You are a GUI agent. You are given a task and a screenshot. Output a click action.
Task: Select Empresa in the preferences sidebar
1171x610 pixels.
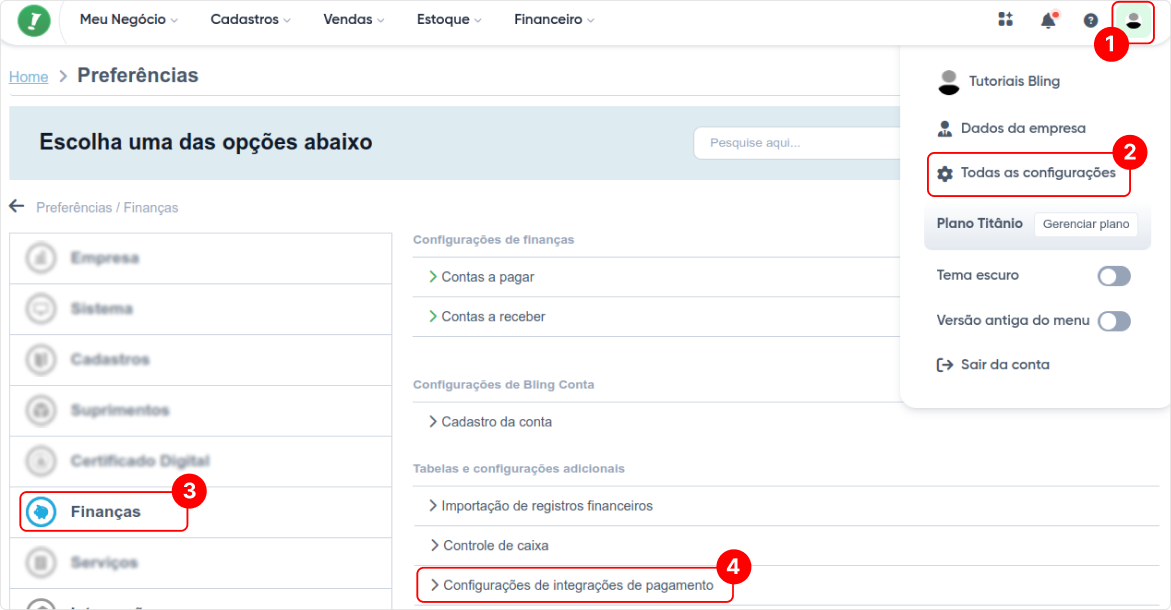tap(200, 258)
